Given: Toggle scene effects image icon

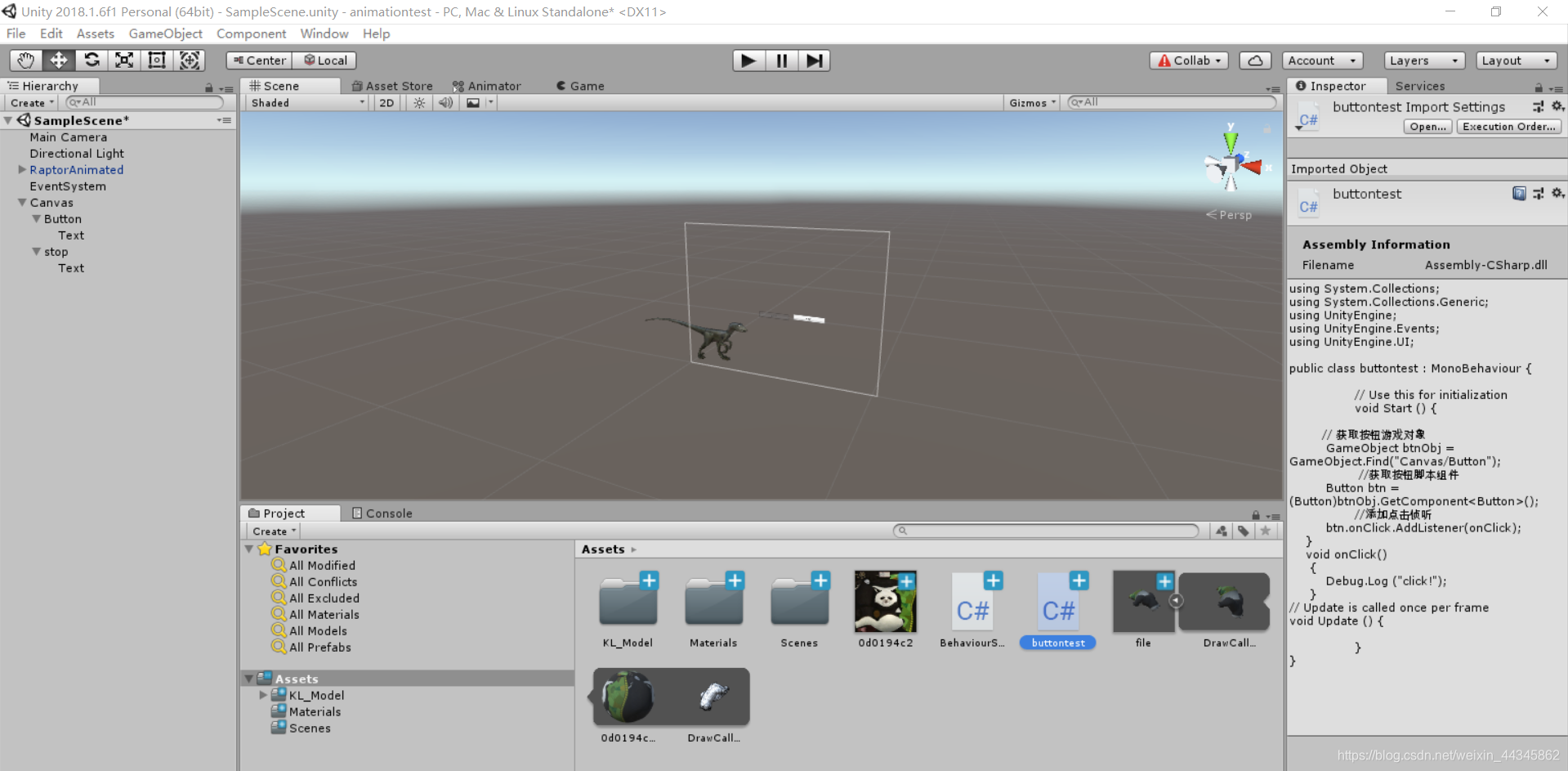Looking at the screenshot, I should click(473, 103).
